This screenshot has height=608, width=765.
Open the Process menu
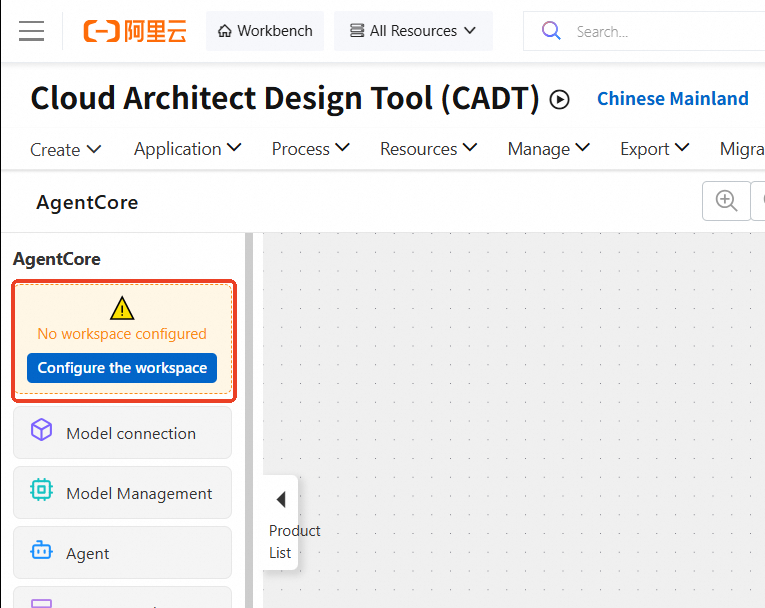pos(311,148)
